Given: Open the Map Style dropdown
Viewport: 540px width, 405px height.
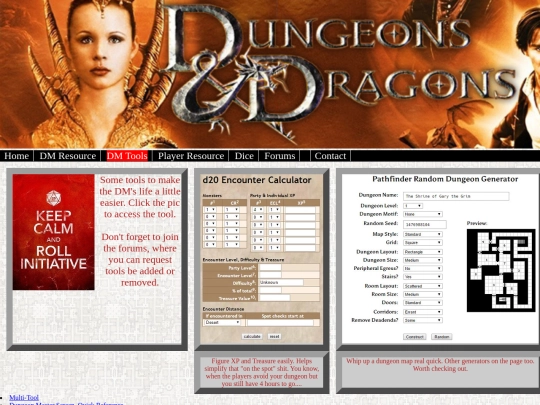Looking at the screenshot, I should tap(423, 234).
